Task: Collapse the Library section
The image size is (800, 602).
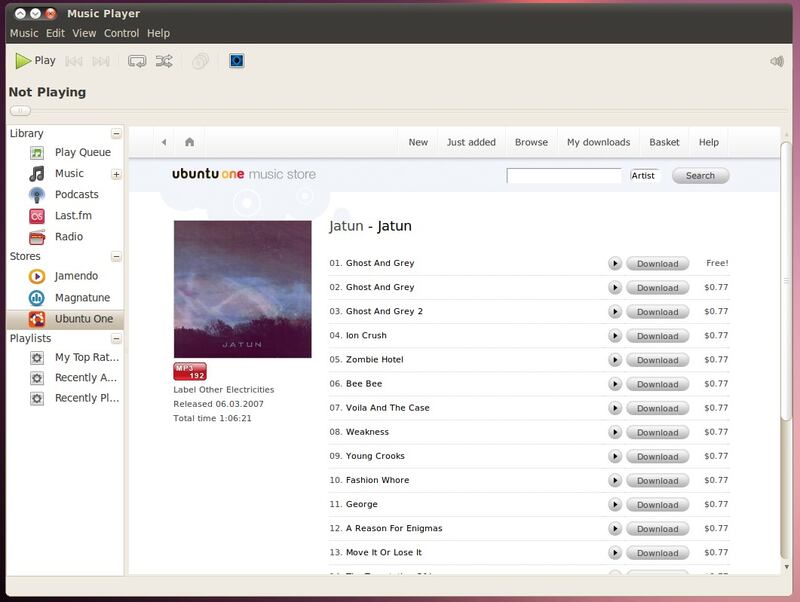Action: (116, 133)
